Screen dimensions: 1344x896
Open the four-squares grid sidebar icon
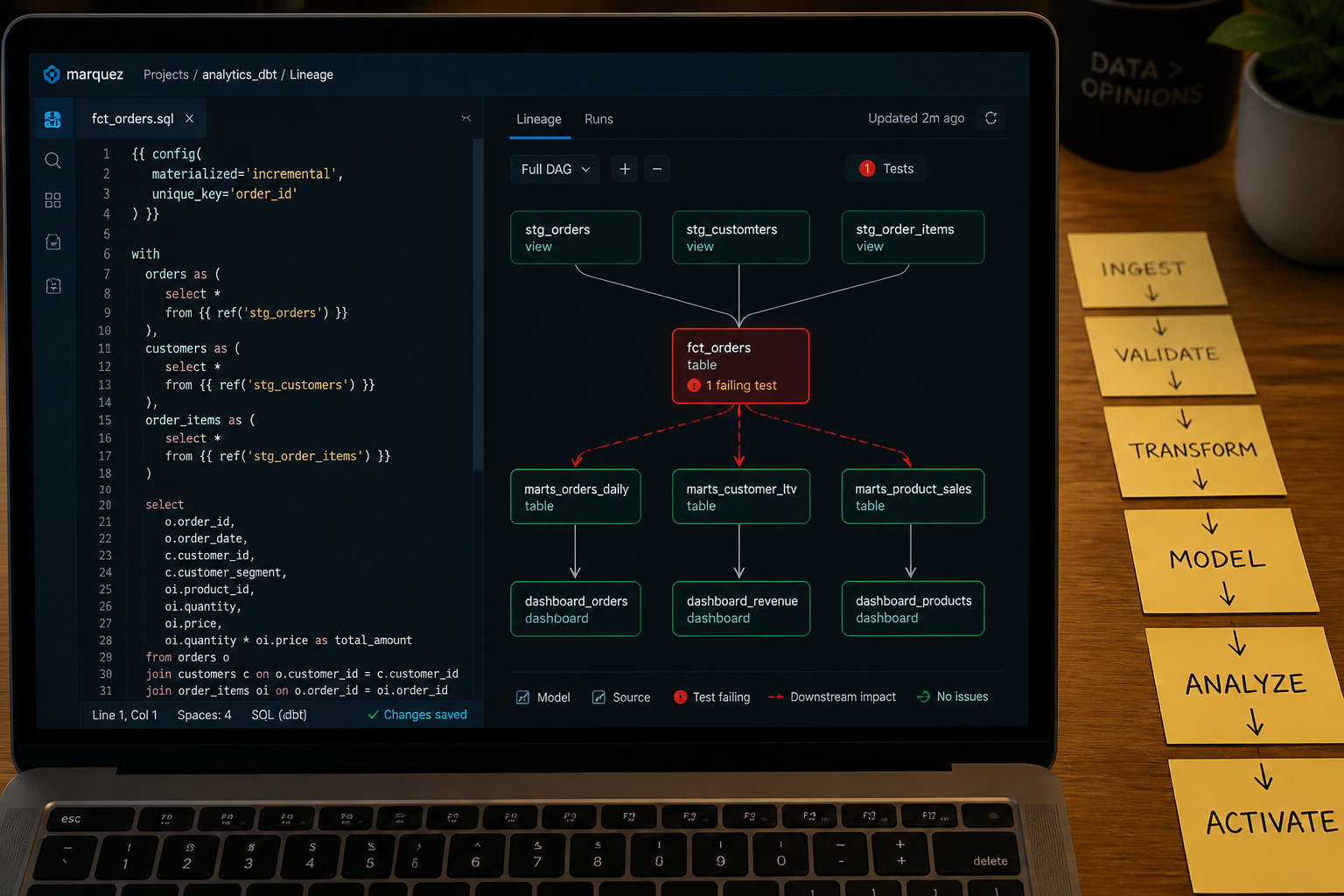coord(52,200)
